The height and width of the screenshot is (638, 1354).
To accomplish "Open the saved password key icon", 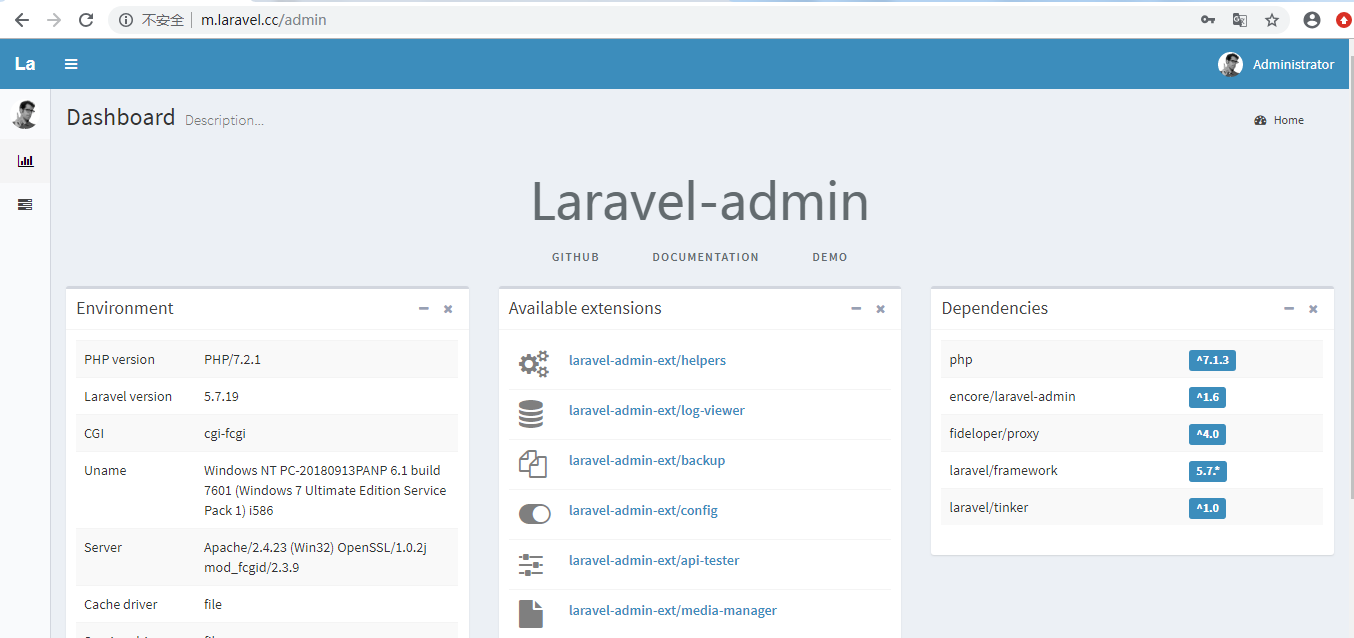I will tap(1207, 20).
